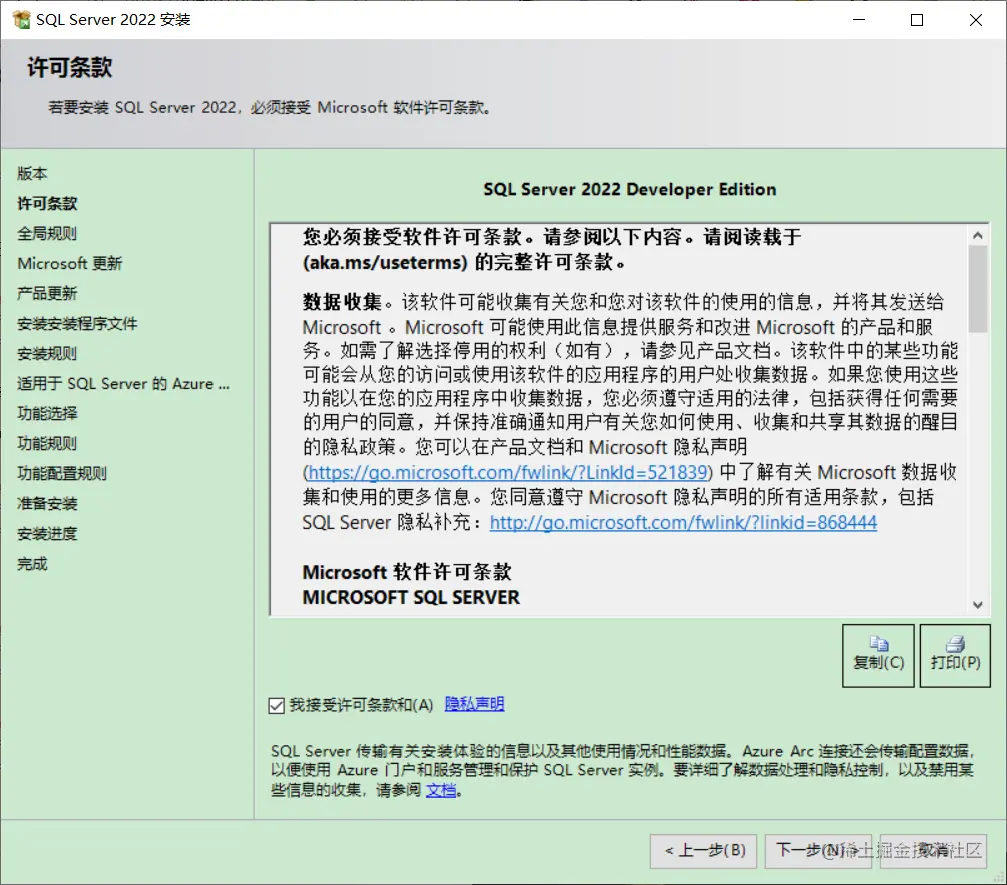Open the linkid=868444 privacy supplement hyperlink
This screenshot has height=885, width=1007.
(683, 523)
